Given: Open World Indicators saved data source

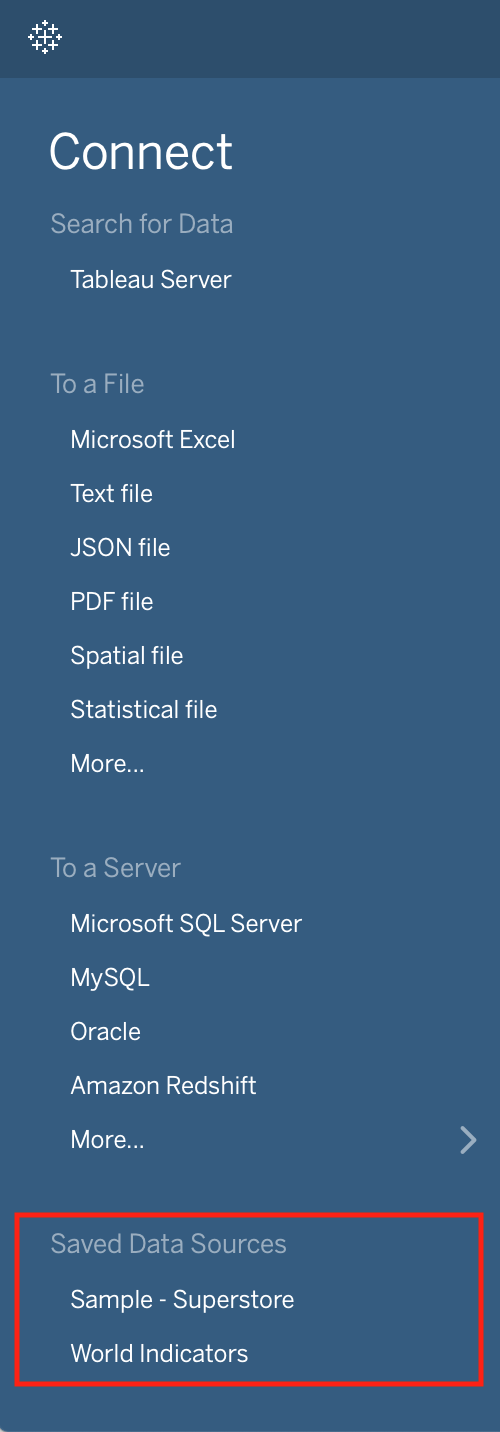Looking at the screenshot, I should tap(159, 1354).
